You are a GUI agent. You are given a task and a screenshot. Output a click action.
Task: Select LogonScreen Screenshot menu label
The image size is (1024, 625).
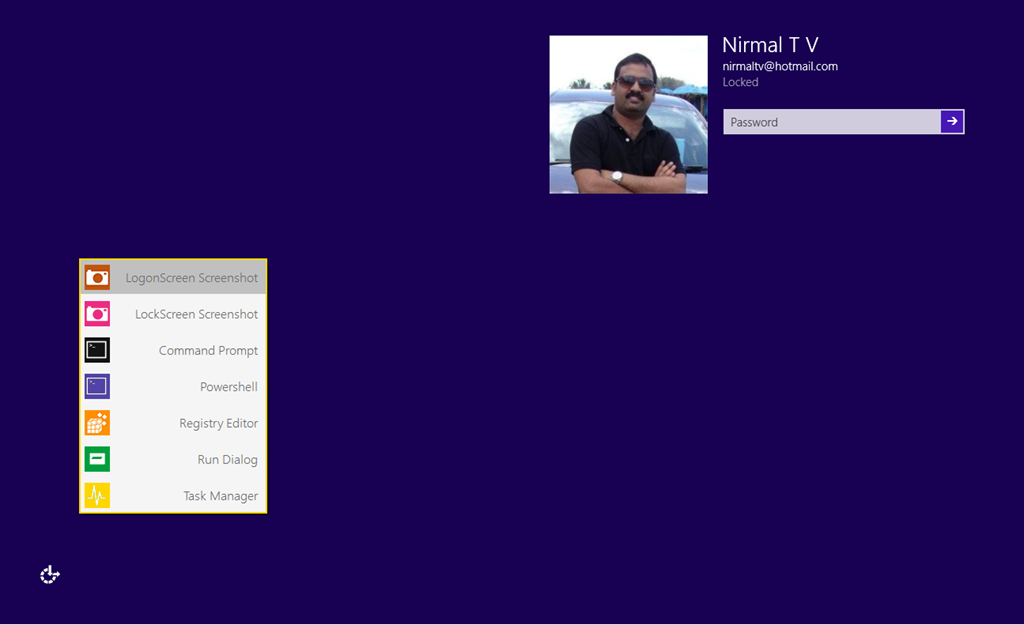(x=191, y=278)
